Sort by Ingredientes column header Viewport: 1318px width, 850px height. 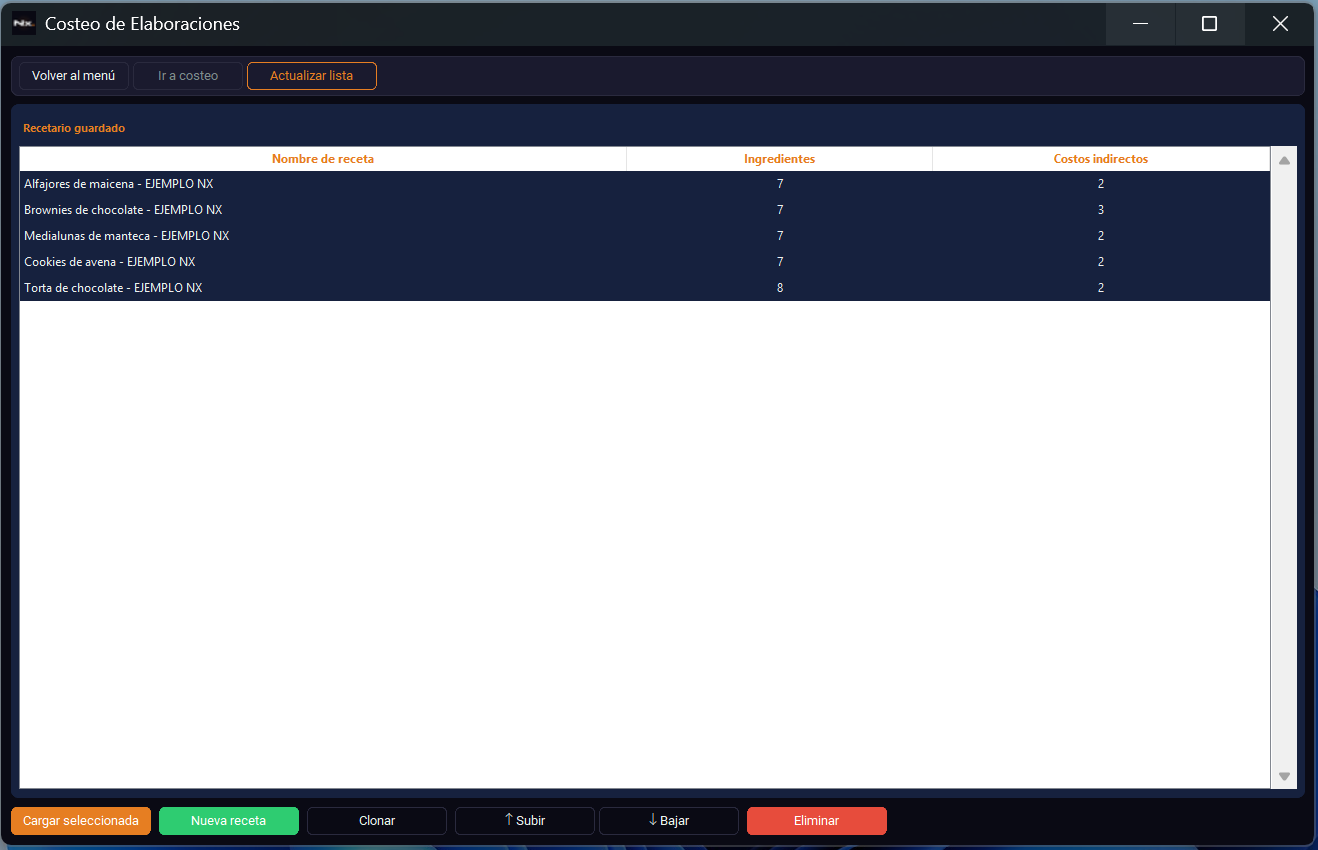[780, 159]
